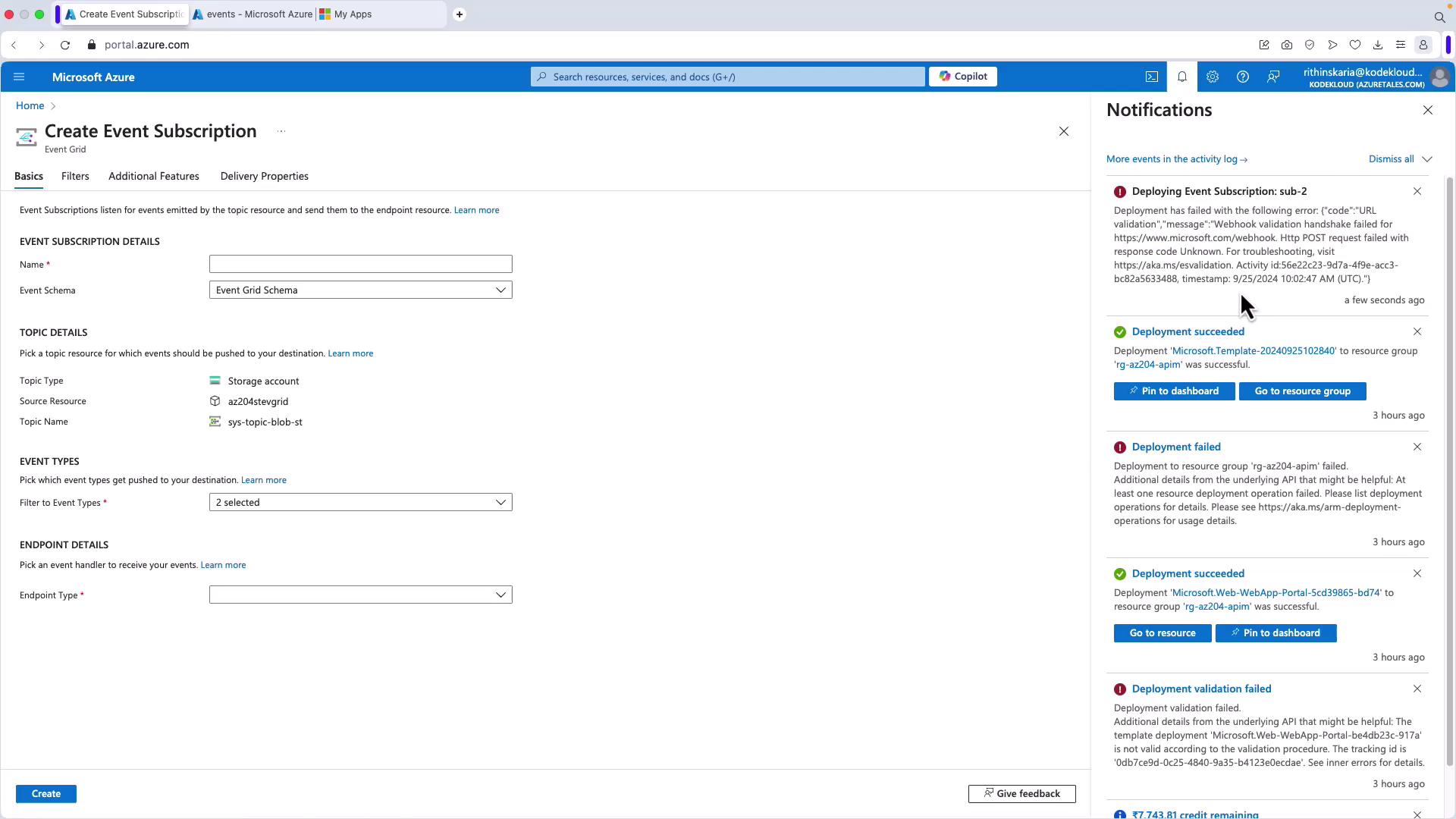Open Azure Cloud Shell icon
Image resolution: width=1456 pixels, height=819 pixels.
1151,77
